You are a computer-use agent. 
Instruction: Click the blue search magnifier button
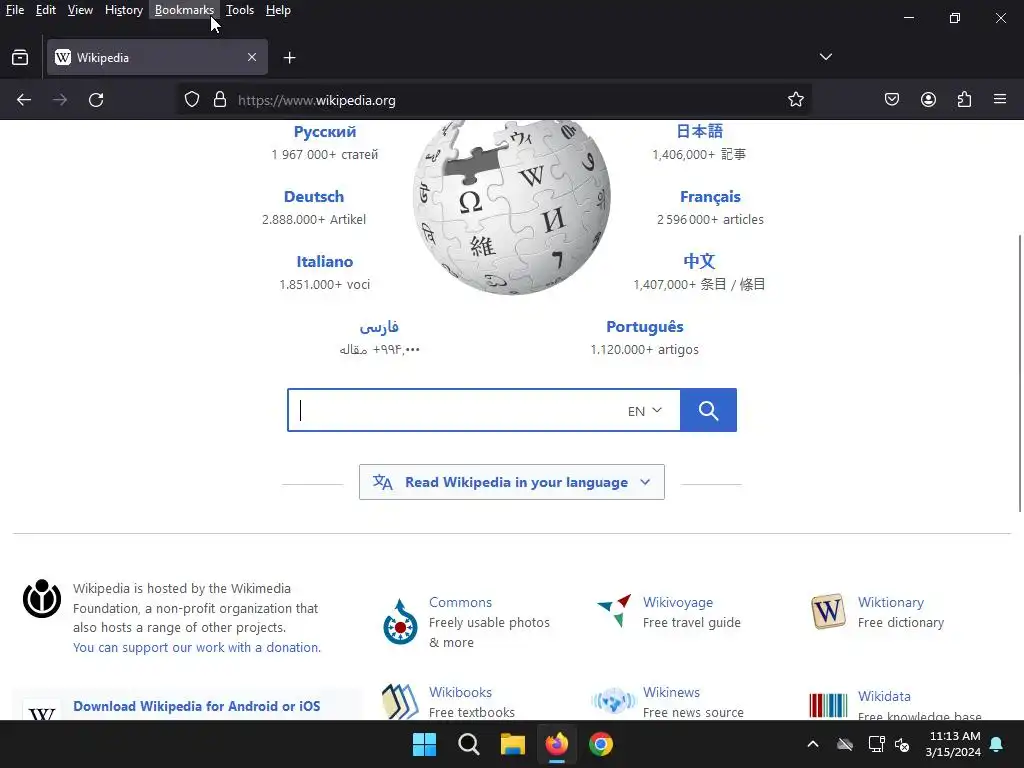(x=709, y=410)
